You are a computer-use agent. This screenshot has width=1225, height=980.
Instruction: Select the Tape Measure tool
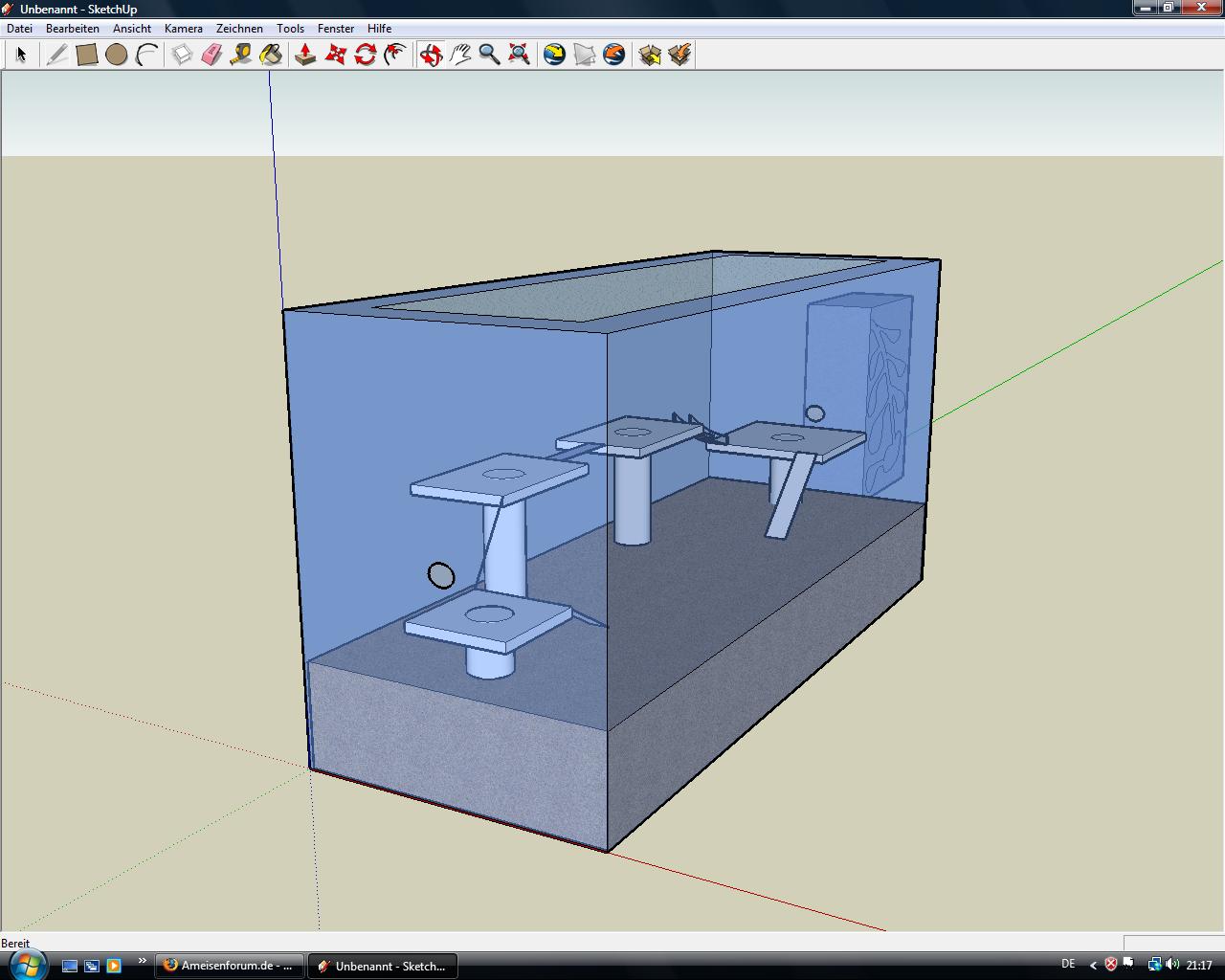pos(241,55)
